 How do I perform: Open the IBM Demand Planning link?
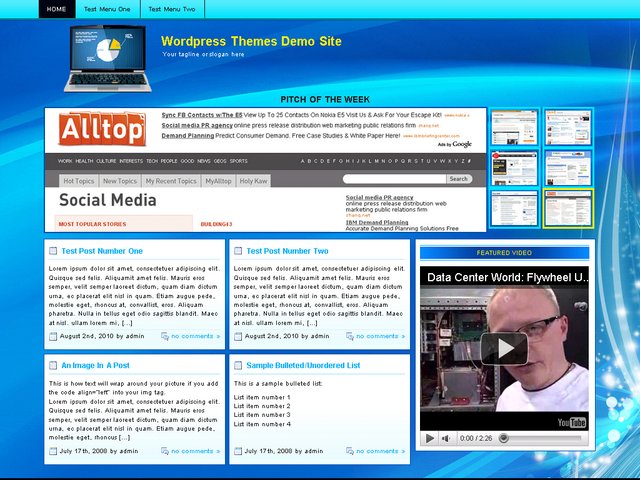click(377, 222)
